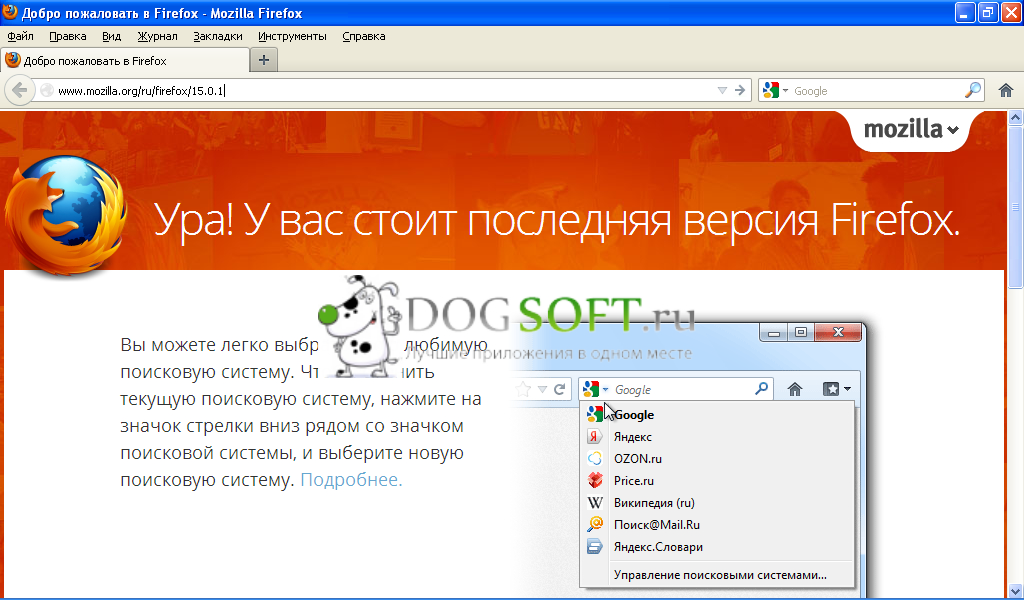Minimize the illustrated window
Viewport: 1024px width, 600px height.
click(x=774, y=333)
